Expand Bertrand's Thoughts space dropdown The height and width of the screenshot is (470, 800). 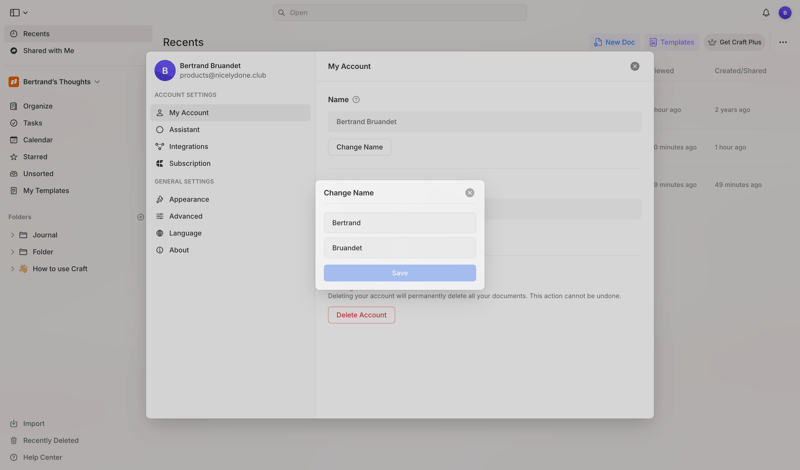click(x=97, y=82)
